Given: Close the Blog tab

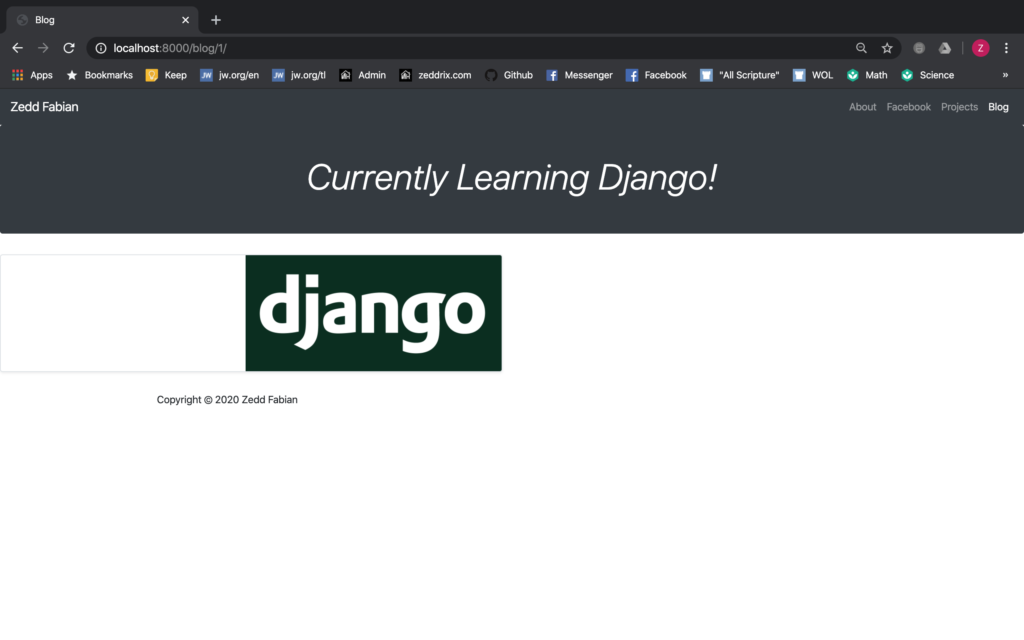Looking at the screenshot, I should [185, 20].
